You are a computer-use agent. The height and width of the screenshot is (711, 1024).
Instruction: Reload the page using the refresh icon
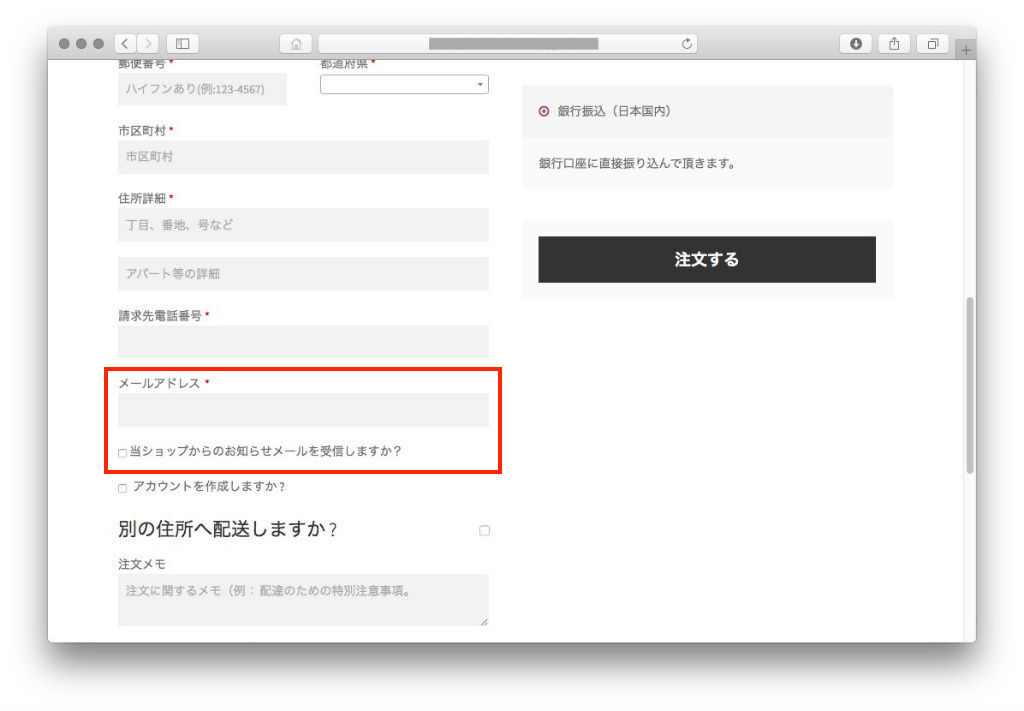686,44
